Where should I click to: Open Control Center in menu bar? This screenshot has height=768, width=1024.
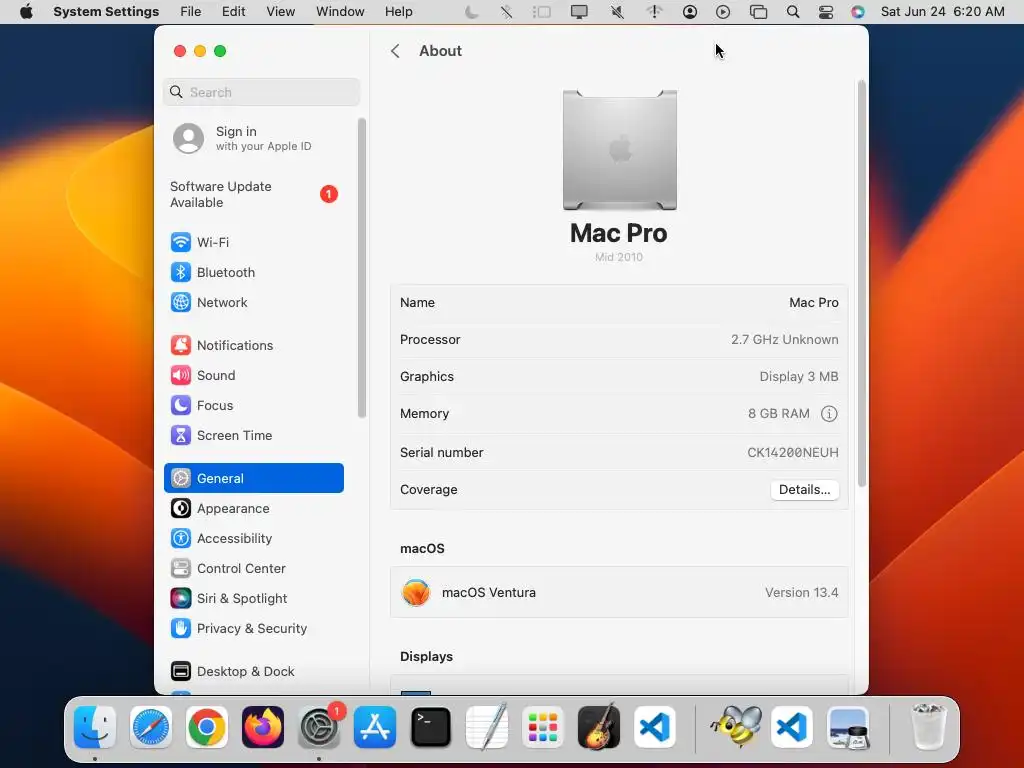click(x=825, y=12)
